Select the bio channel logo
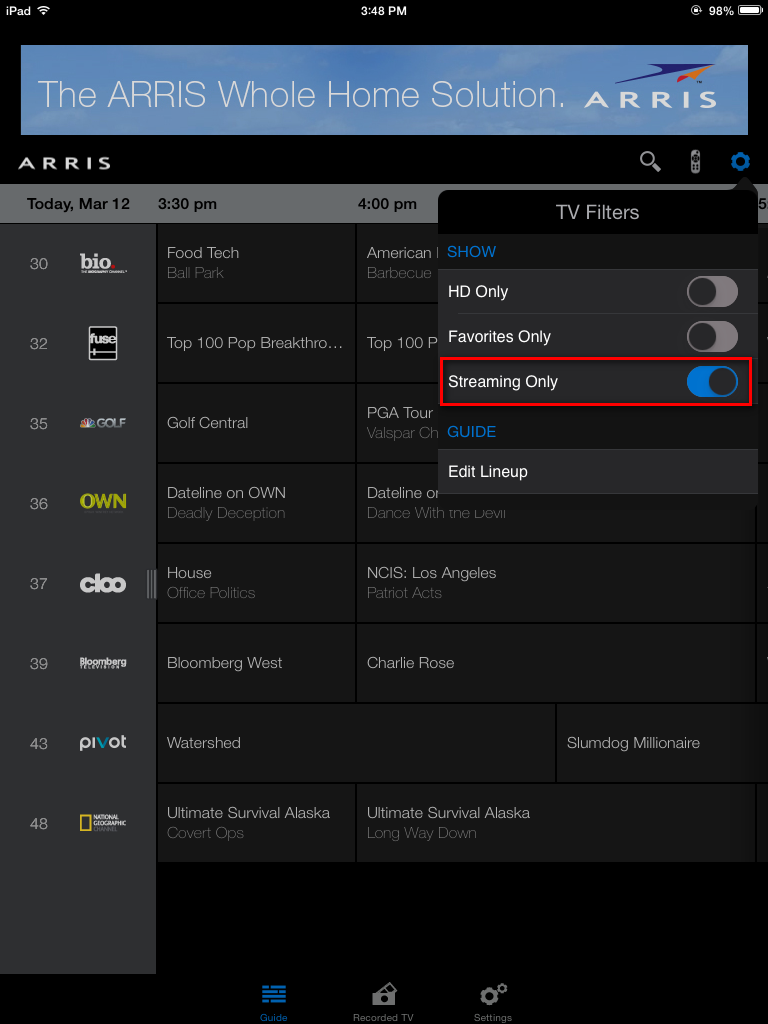The width and height of the screenshot is (768, 1024). pyautogui.click(x=103, y=263)
